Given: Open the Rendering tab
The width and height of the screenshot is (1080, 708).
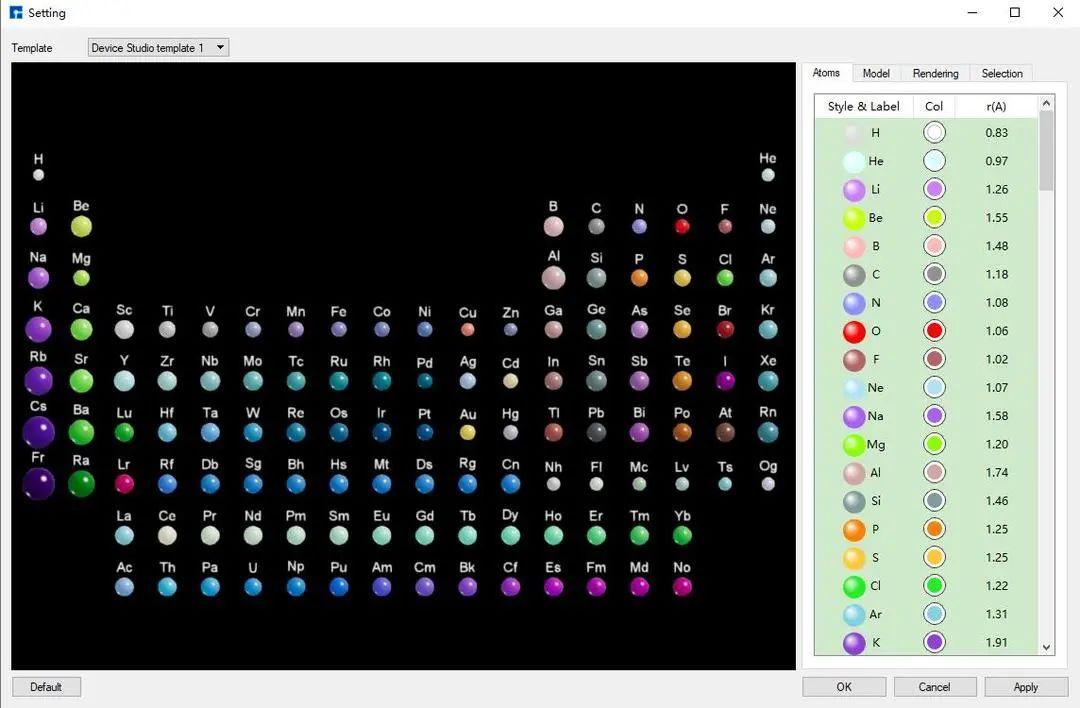Looking at the screenshot, I should [935, 73].
